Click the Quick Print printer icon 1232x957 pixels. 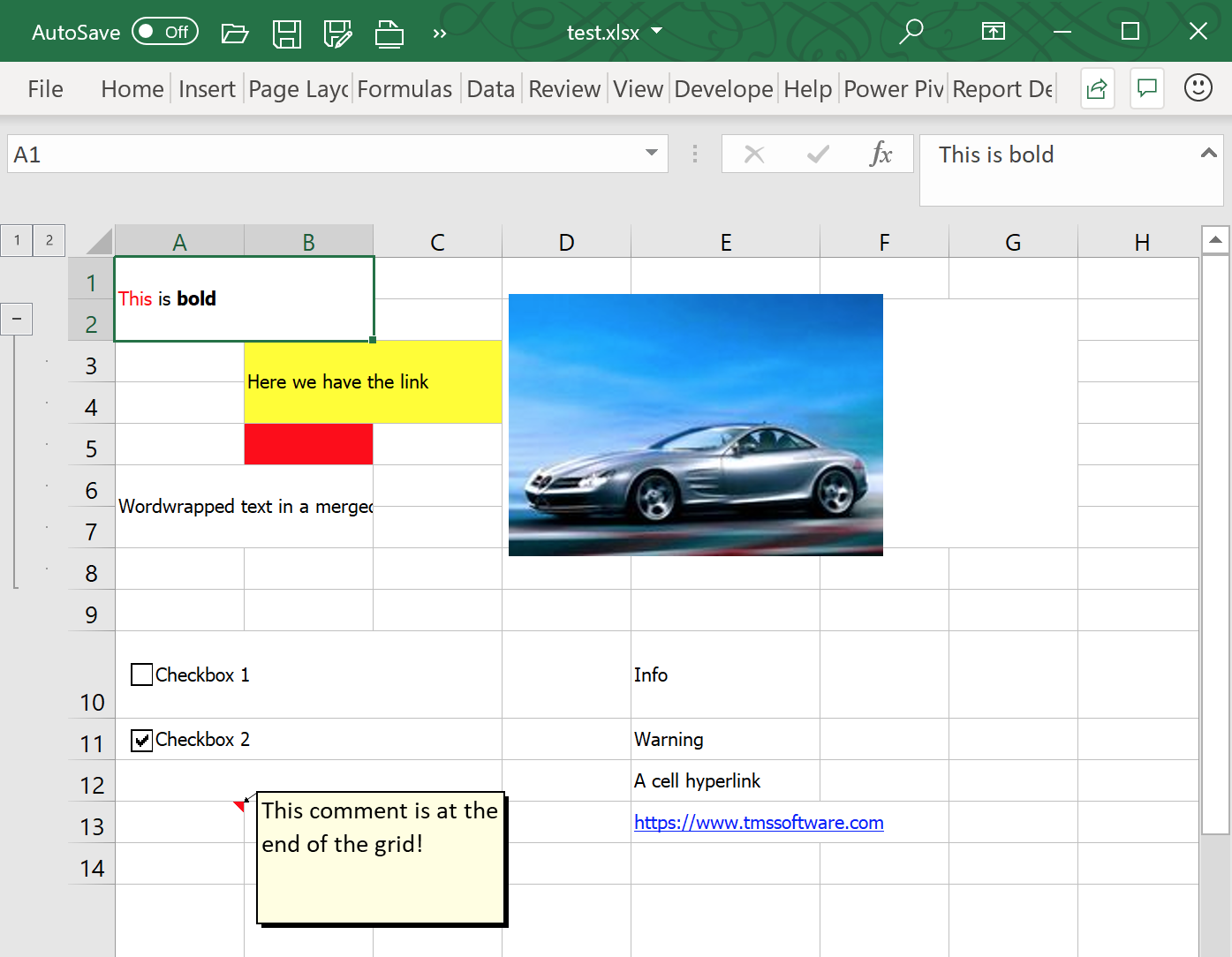389,34
